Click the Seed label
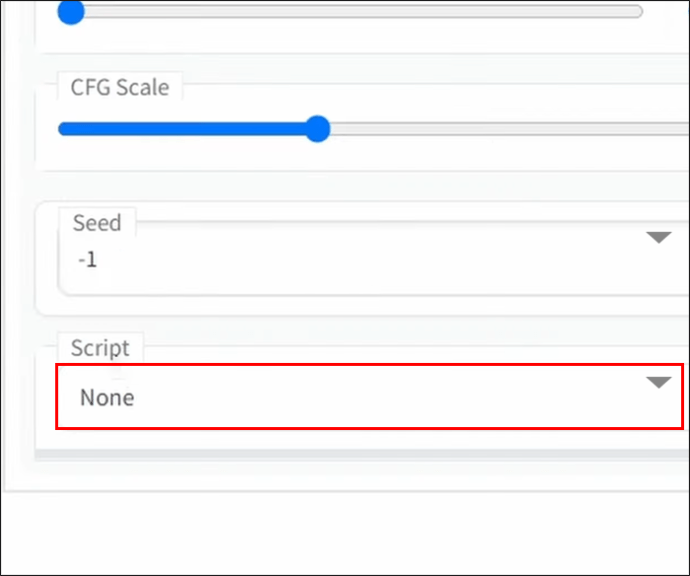Viewport: 690px width, 576px height. (x=97, y=222)
